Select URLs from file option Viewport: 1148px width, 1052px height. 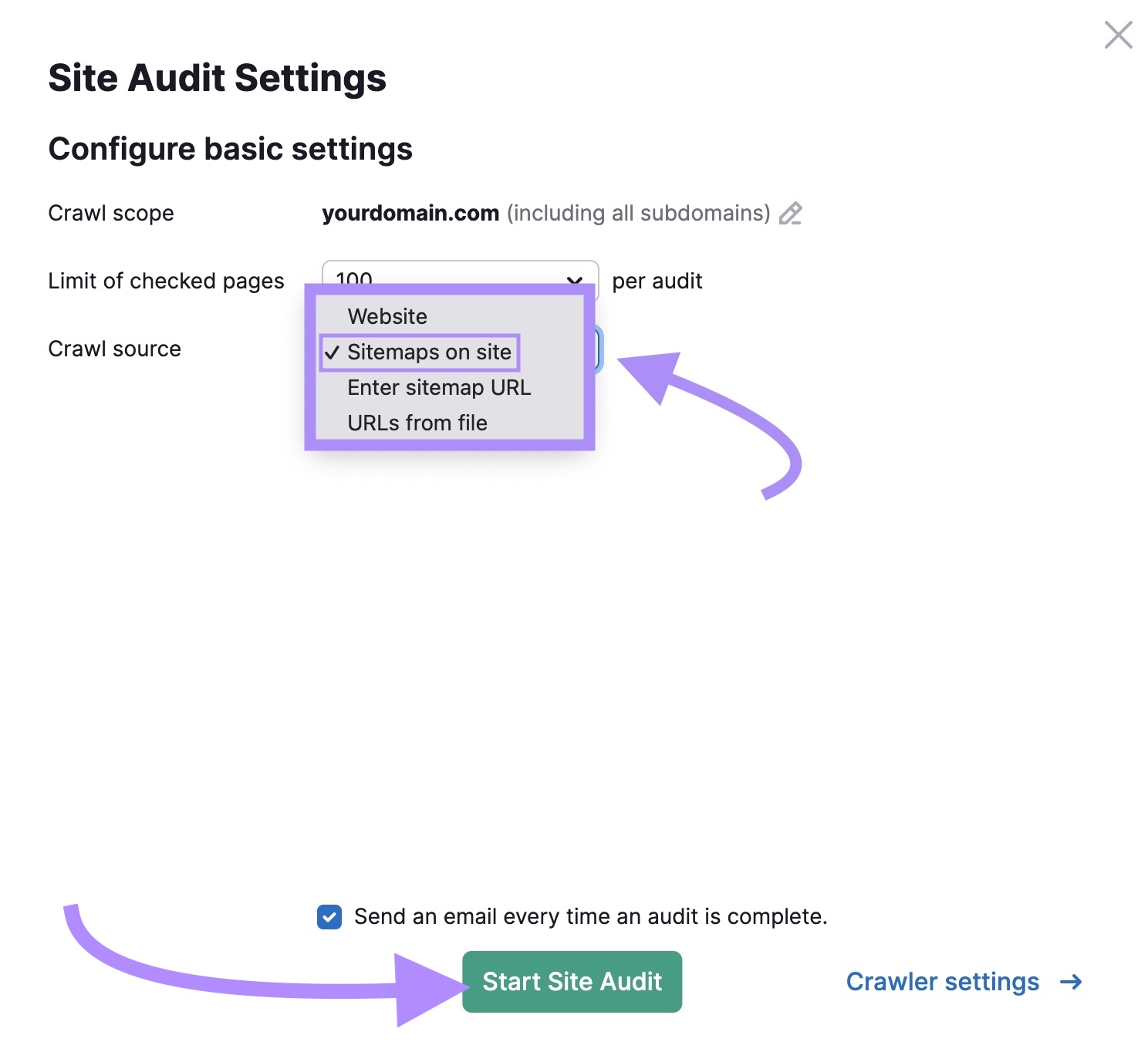[417, 423]
